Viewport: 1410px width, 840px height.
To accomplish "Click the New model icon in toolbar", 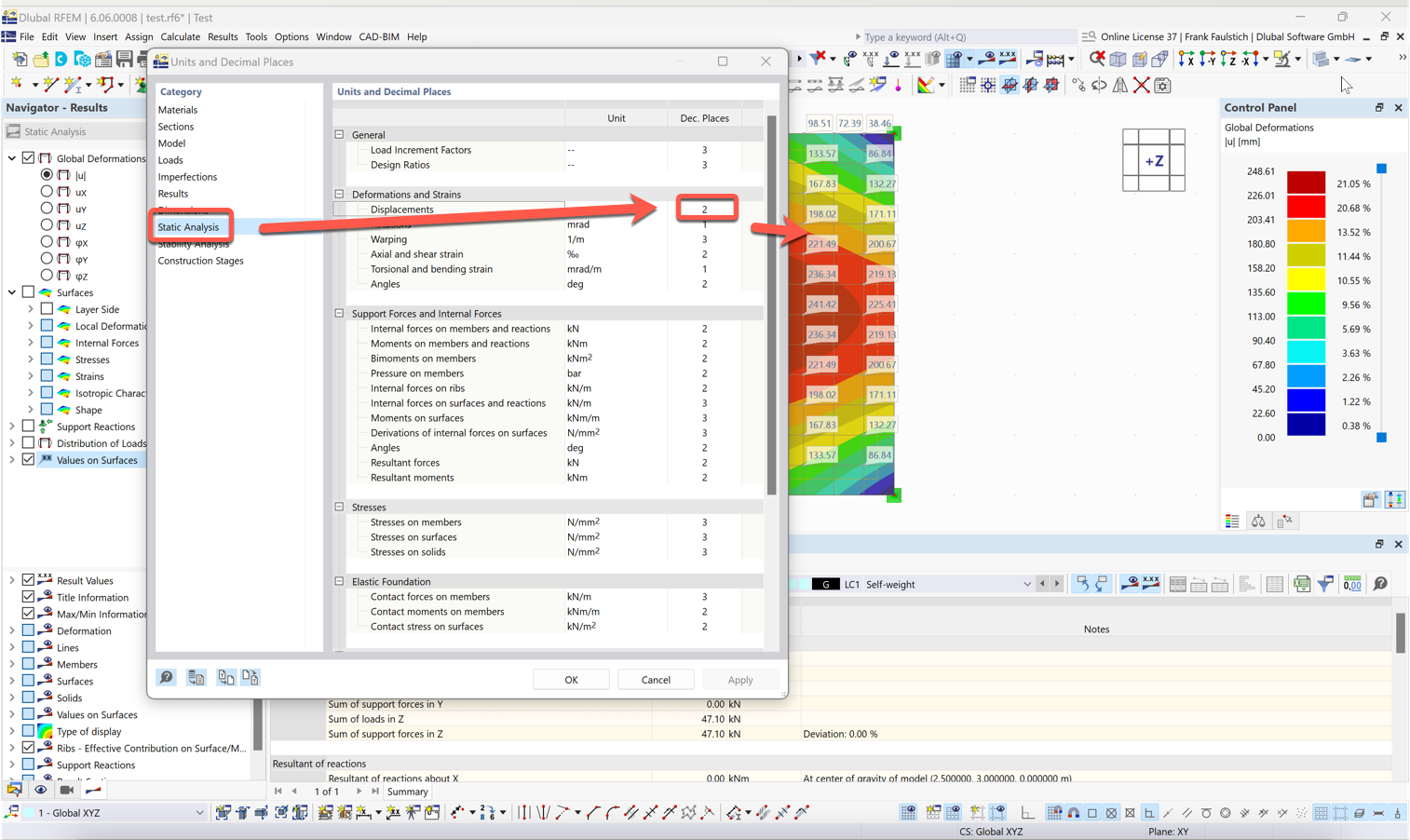I will 20,60.
